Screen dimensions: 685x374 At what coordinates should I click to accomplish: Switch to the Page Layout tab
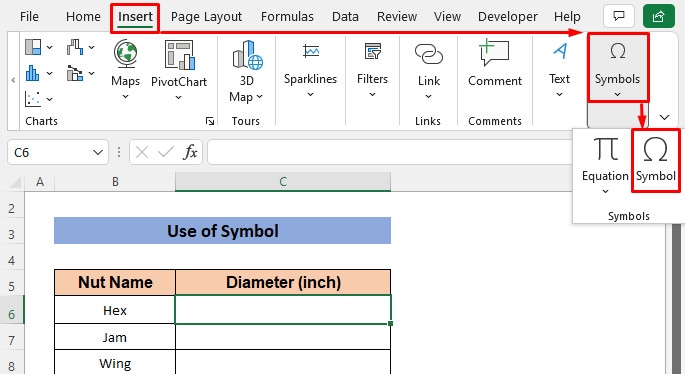[x=206, y=17]
